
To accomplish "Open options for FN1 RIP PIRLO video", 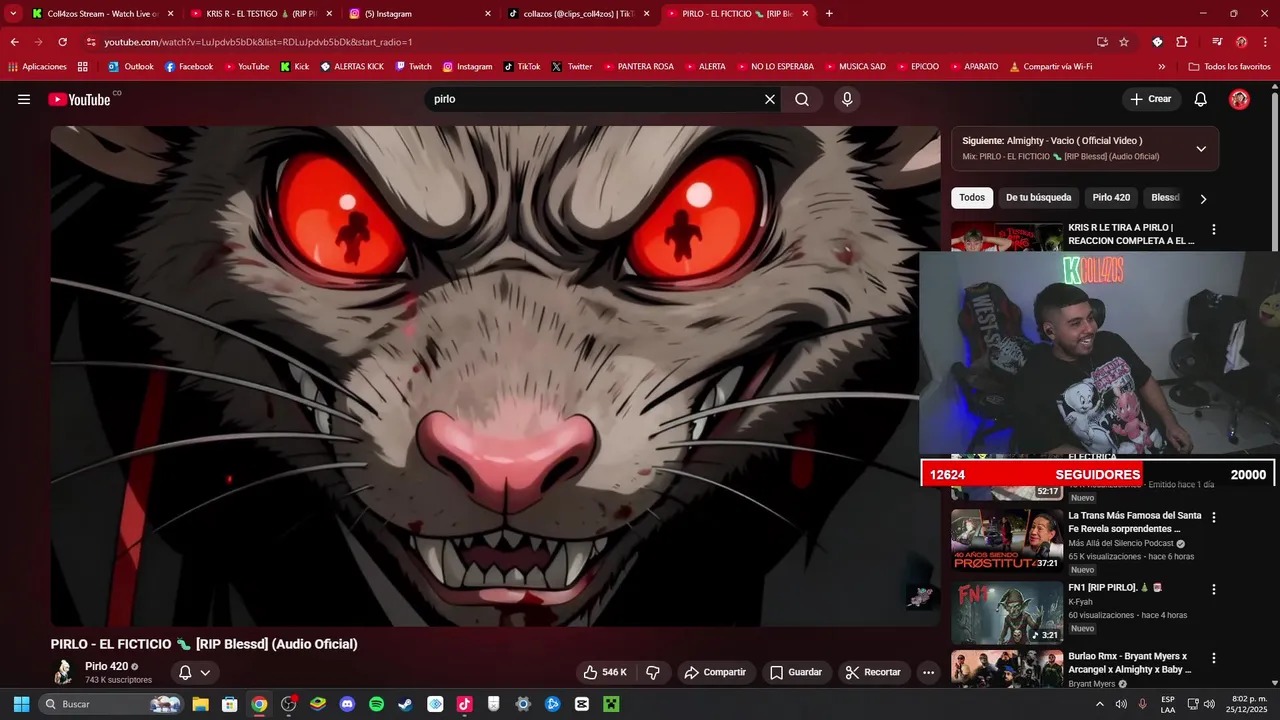I will [1214, 590].
